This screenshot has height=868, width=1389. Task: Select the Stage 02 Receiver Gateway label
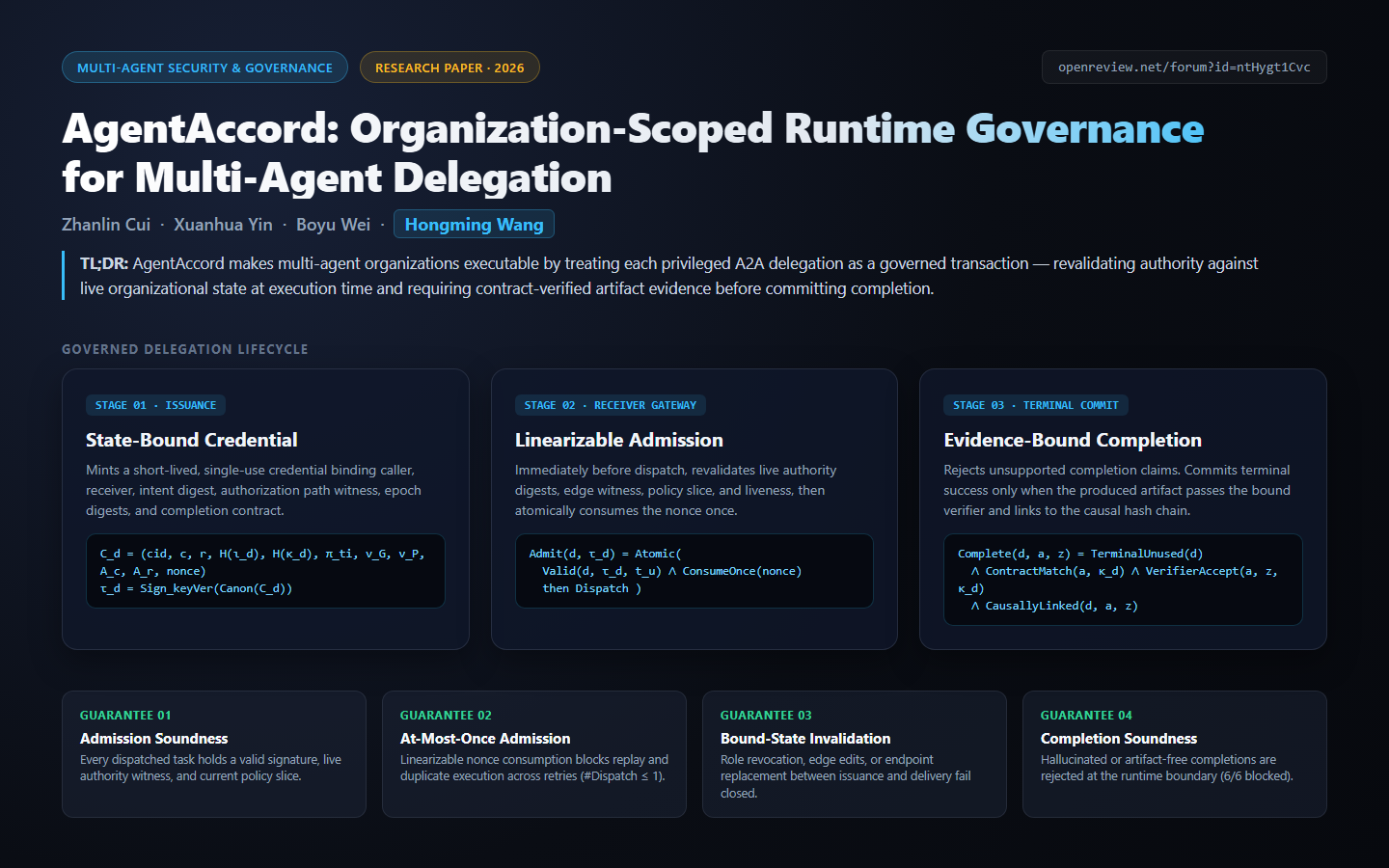[610, 405]
